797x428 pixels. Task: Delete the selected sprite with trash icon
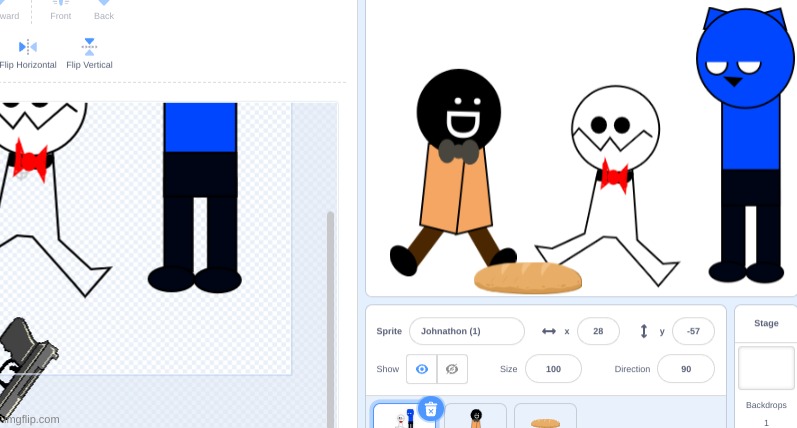pos(430,409)
